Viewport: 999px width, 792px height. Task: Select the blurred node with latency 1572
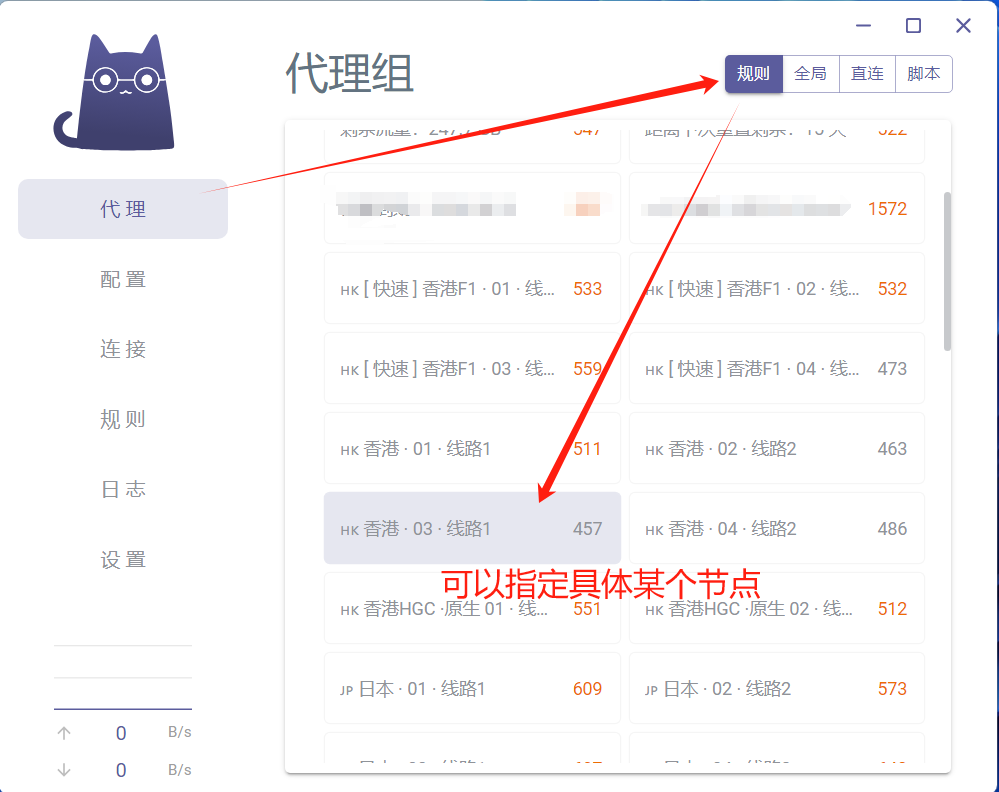pyautogui.click(x=777, y=208)
